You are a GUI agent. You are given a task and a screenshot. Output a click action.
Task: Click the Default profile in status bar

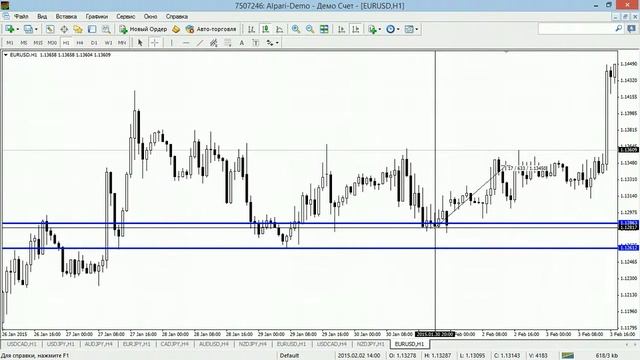pos(289,356)
